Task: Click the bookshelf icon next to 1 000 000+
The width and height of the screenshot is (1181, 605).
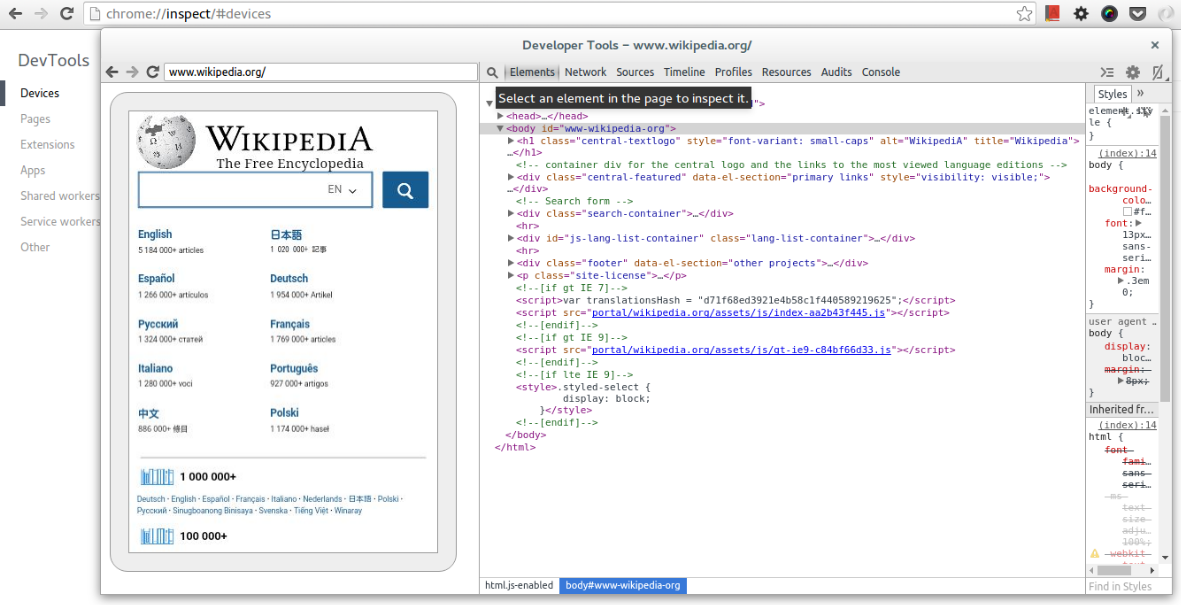Action: (157, 477)
